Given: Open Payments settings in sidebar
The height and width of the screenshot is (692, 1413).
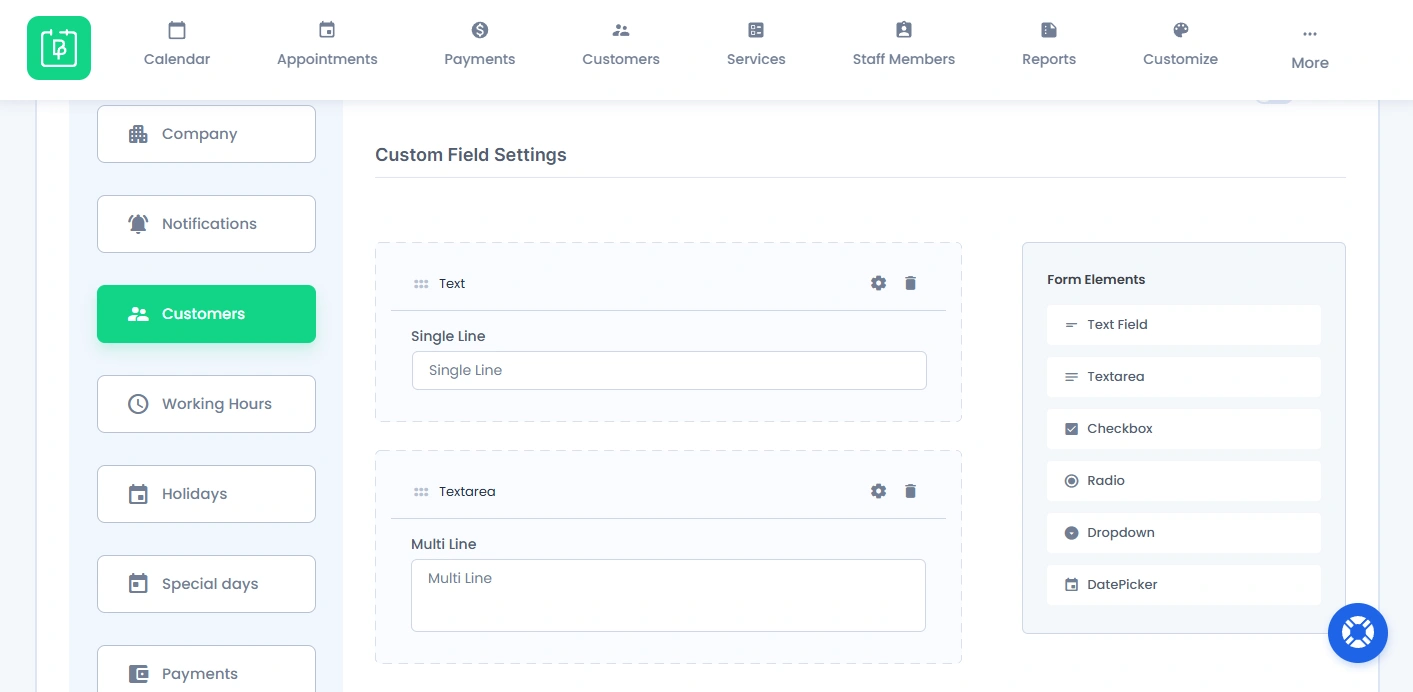Looking at the screenshot, I should click(x=206, y=669).
